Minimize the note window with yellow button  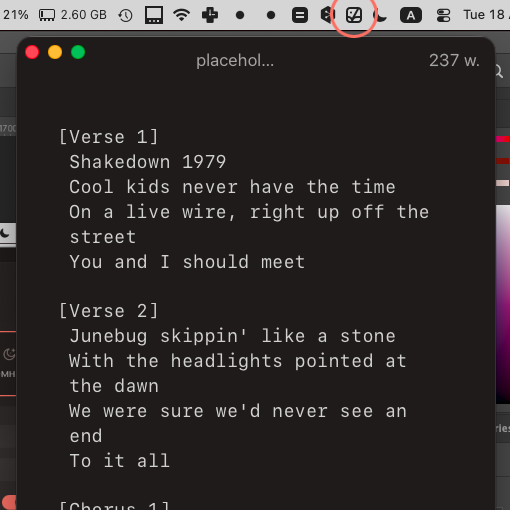[55, 52]
